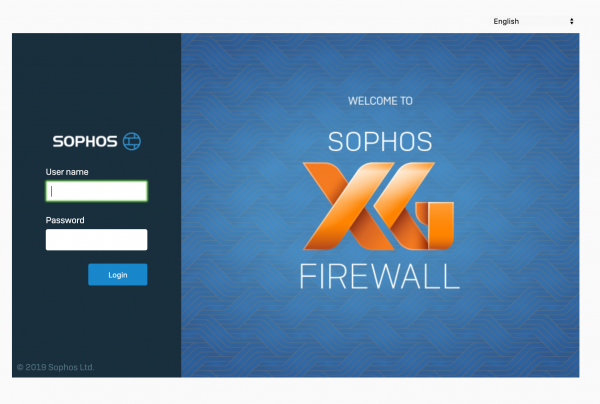
Task: Click the User name label
Action: coord(67,172)
